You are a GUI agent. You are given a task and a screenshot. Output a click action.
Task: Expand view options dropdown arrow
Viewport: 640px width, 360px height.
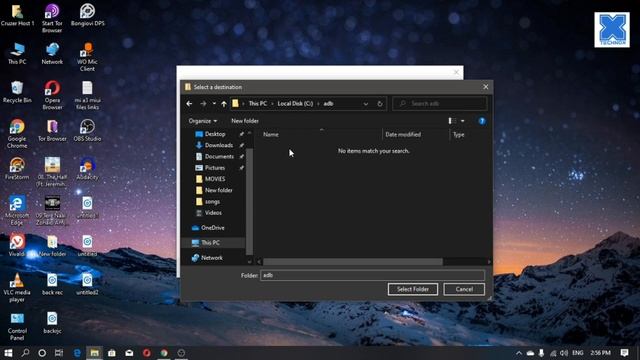[462, 121]
